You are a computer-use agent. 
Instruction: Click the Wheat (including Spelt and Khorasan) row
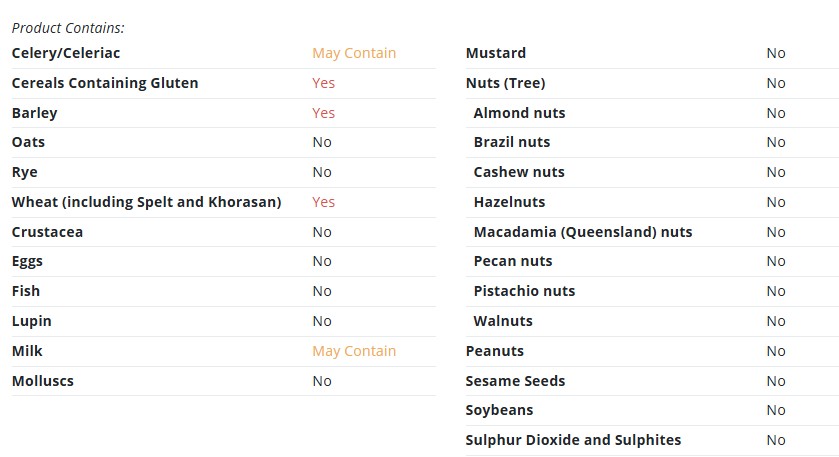point(224,202)
